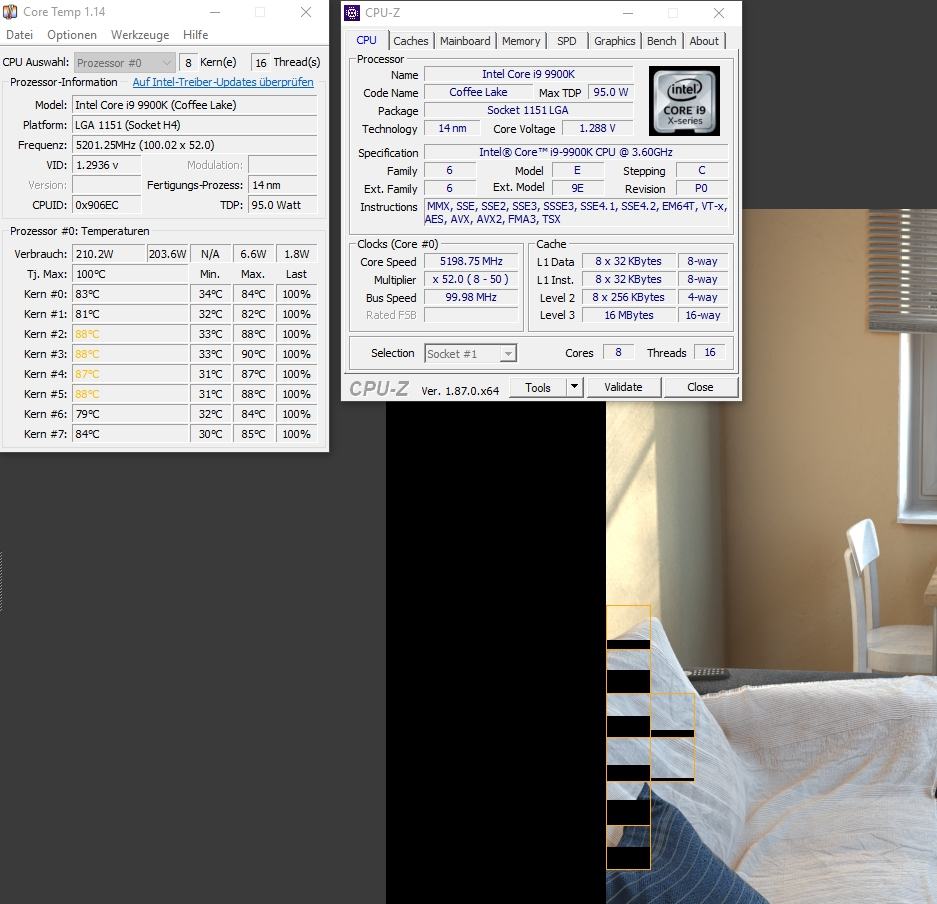Viewport: 937px width, 904px height.
Task: Click the Core Temp app icon in title bar
Action: point(10,12)
